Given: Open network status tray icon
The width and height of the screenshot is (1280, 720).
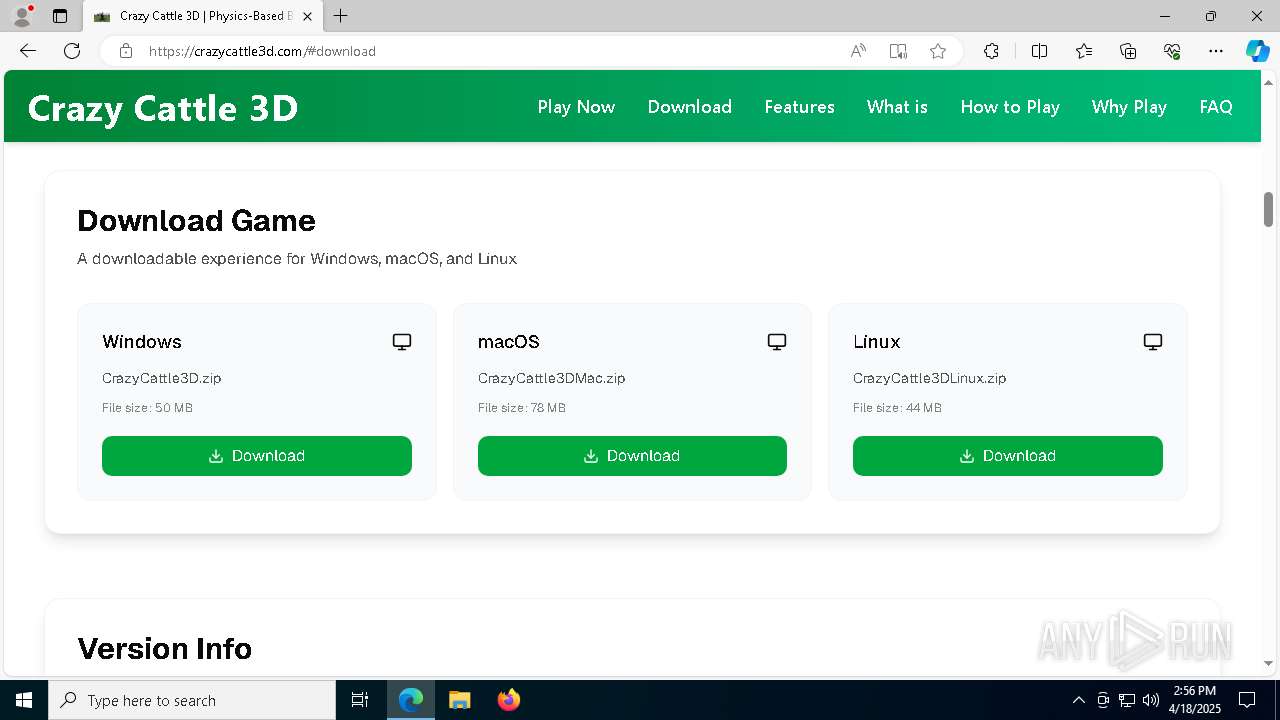Looking at the screenshot, I should [x=1126, y=700].
